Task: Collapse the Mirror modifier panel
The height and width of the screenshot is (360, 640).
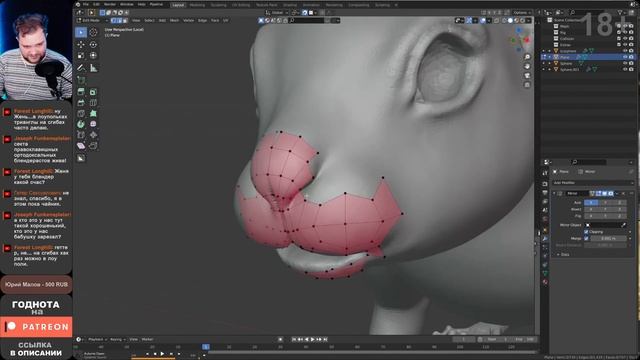Action: pyautogui.click(x=554, y=193)
